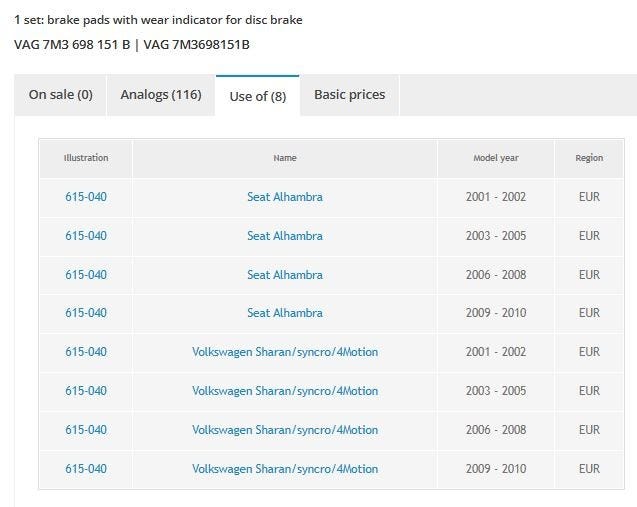637x507 pixels.
Task: Open the Analogs (116) tab
Action: click(161, 95)
